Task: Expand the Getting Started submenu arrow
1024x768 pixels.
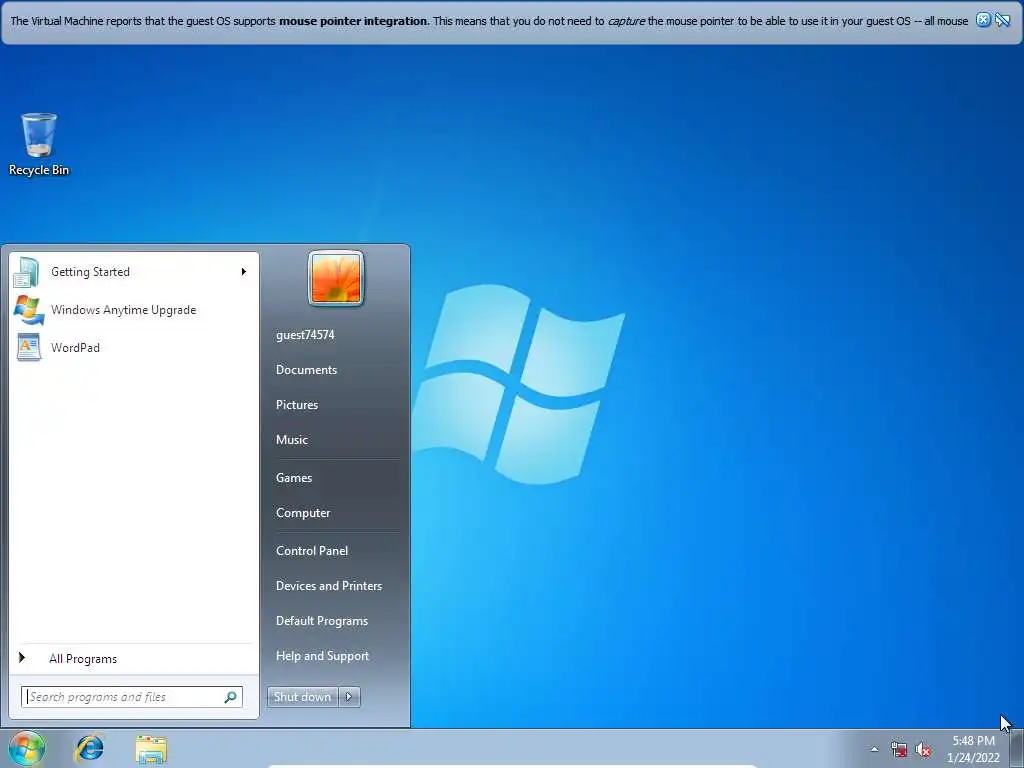Action: click(244, 272)
